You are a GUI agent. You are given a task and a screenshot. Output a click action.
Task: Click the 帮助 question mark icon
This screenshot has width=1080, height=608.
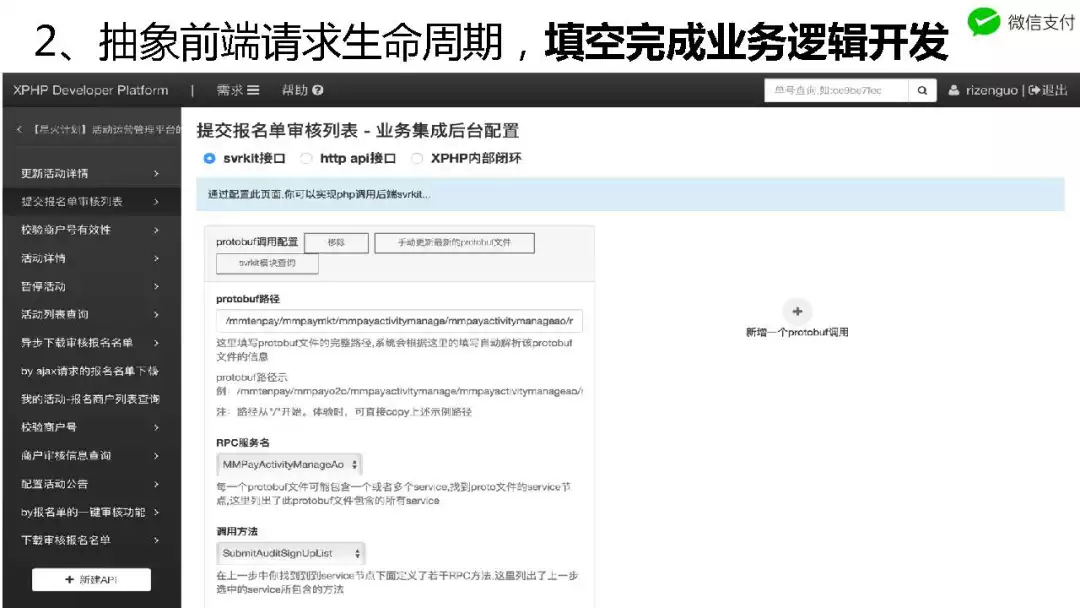coord(318,90)
